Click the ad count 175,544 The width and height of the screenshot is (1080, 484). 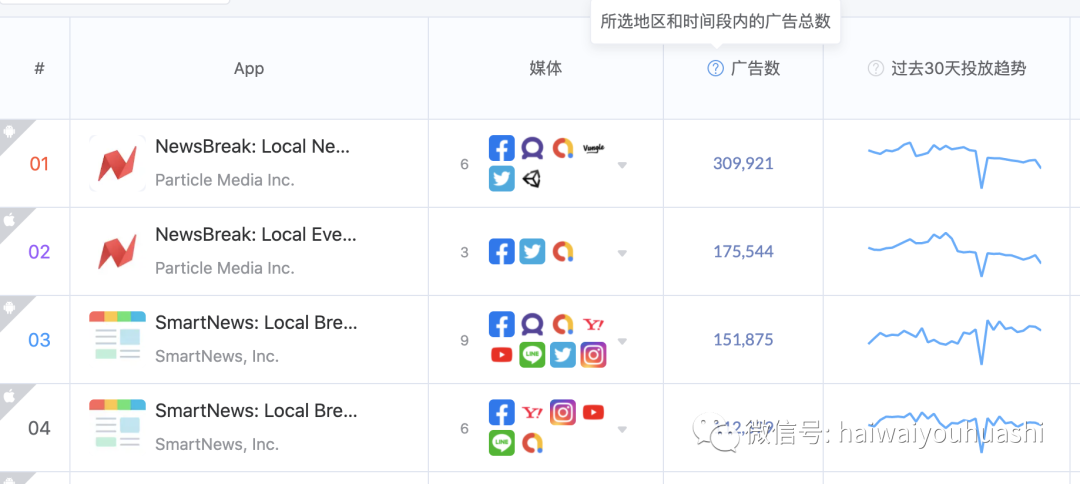coord(743,251)
